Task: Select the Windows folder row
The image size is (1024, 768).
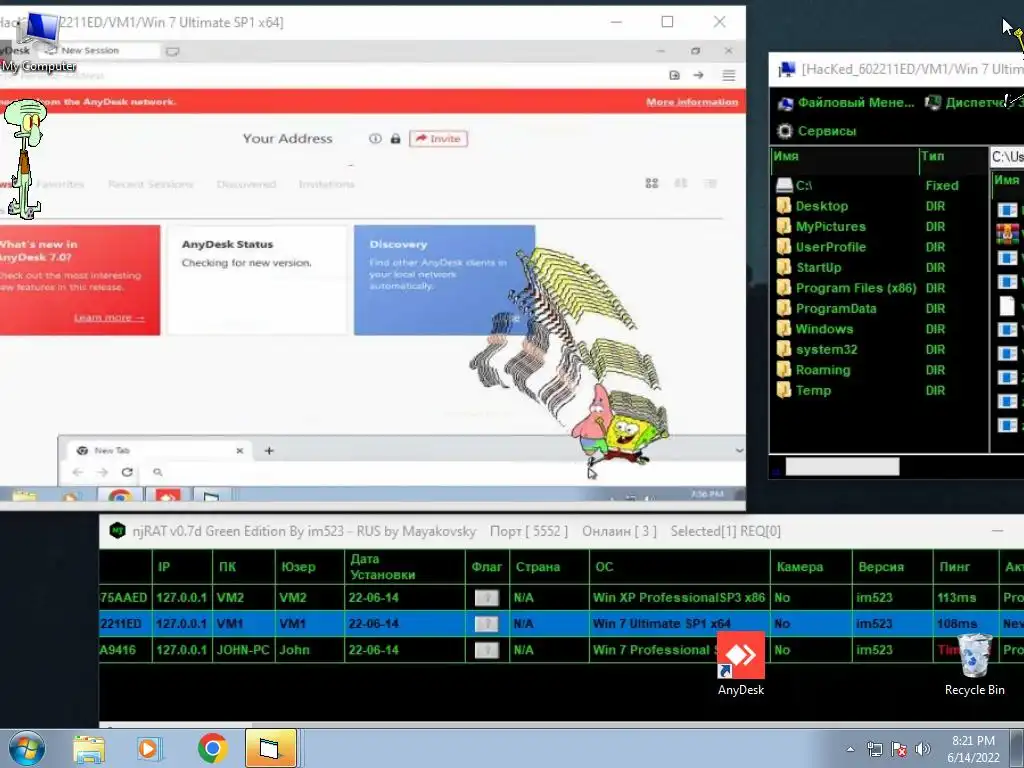Action: coord(879,329)
